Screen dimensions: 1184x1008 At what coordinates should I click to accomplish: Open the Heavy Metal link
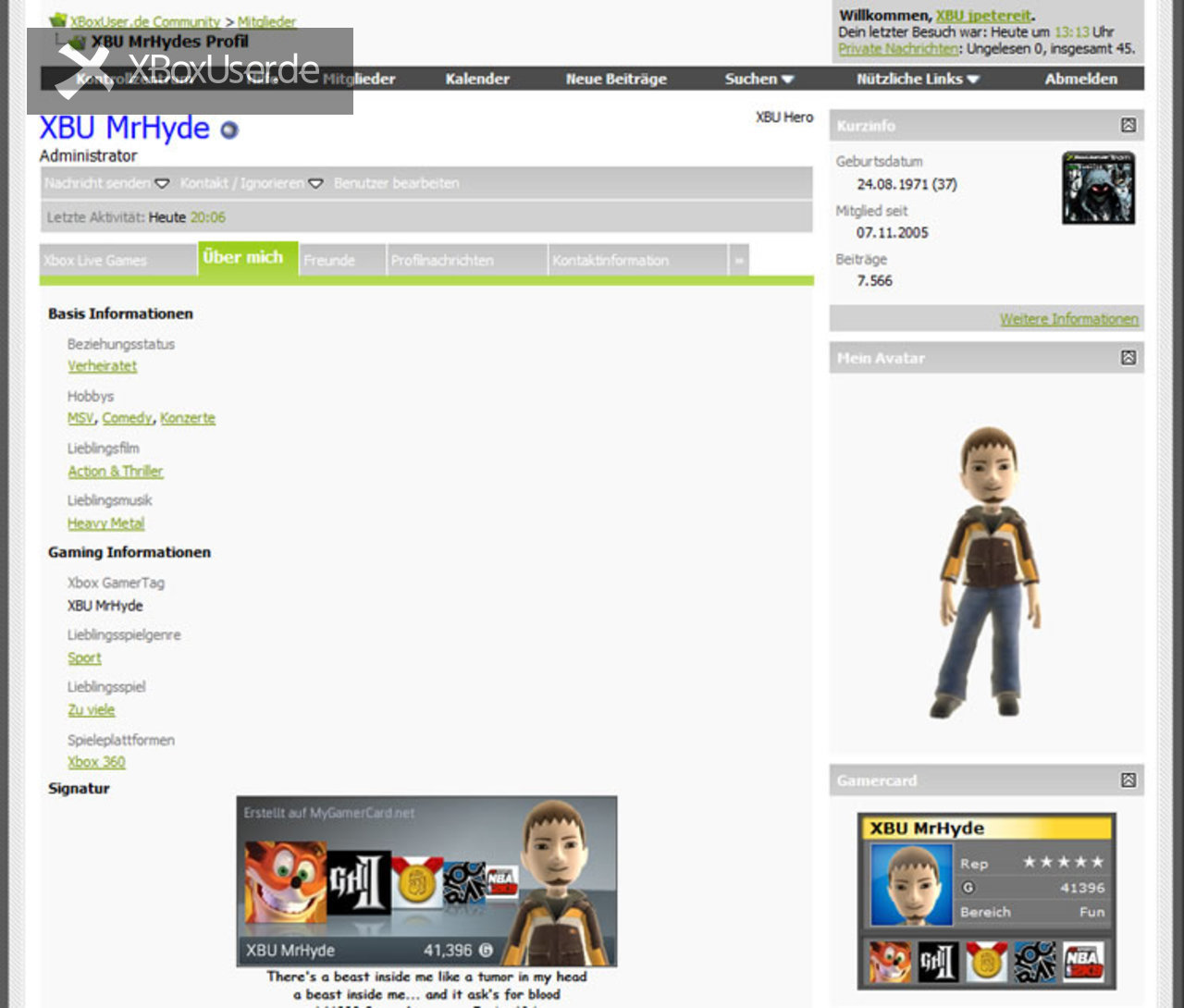click(x=106, y=523)
